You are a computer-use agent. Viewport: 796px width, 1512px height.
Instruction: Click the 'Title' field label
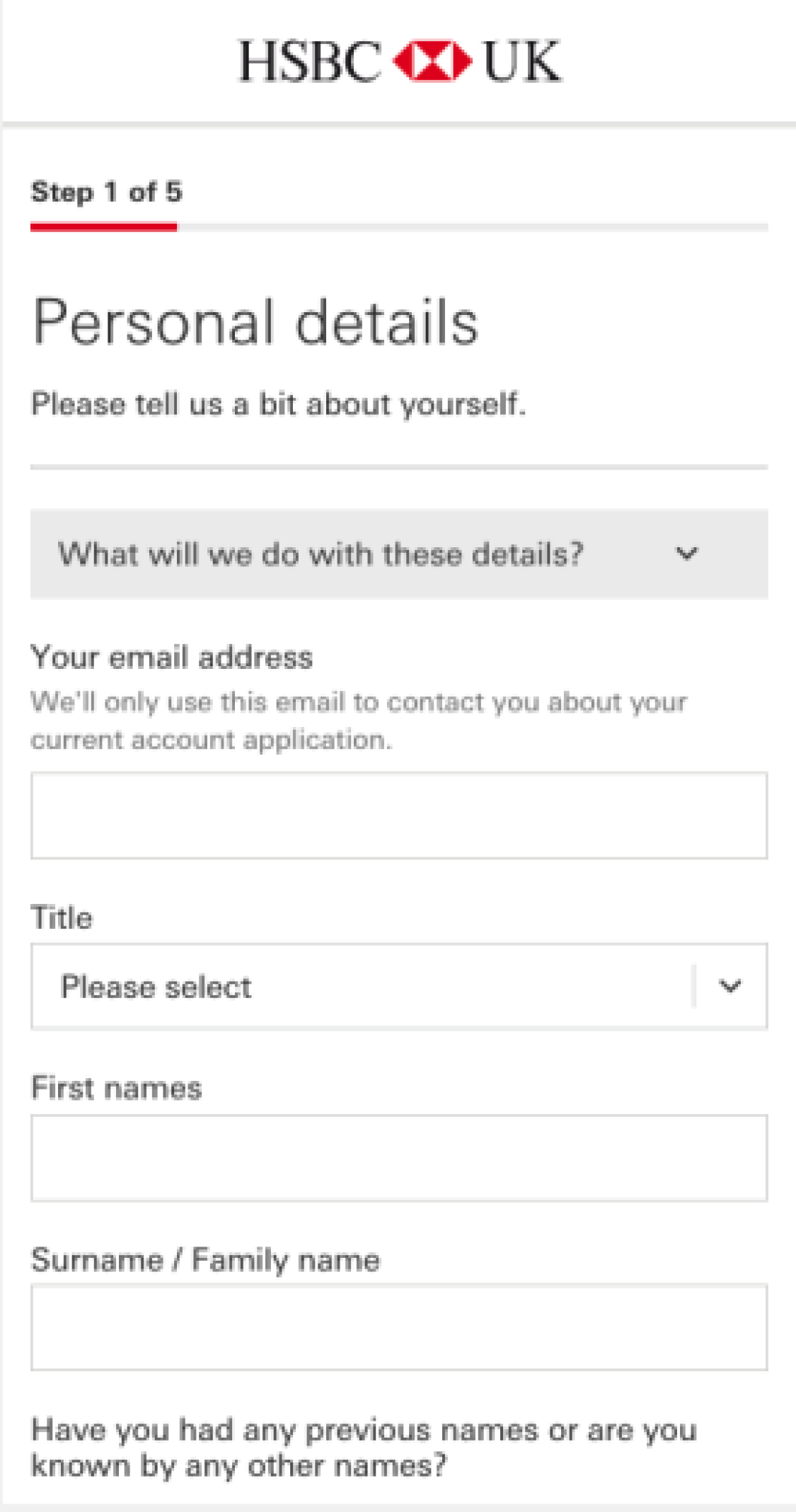click(62, 917)
